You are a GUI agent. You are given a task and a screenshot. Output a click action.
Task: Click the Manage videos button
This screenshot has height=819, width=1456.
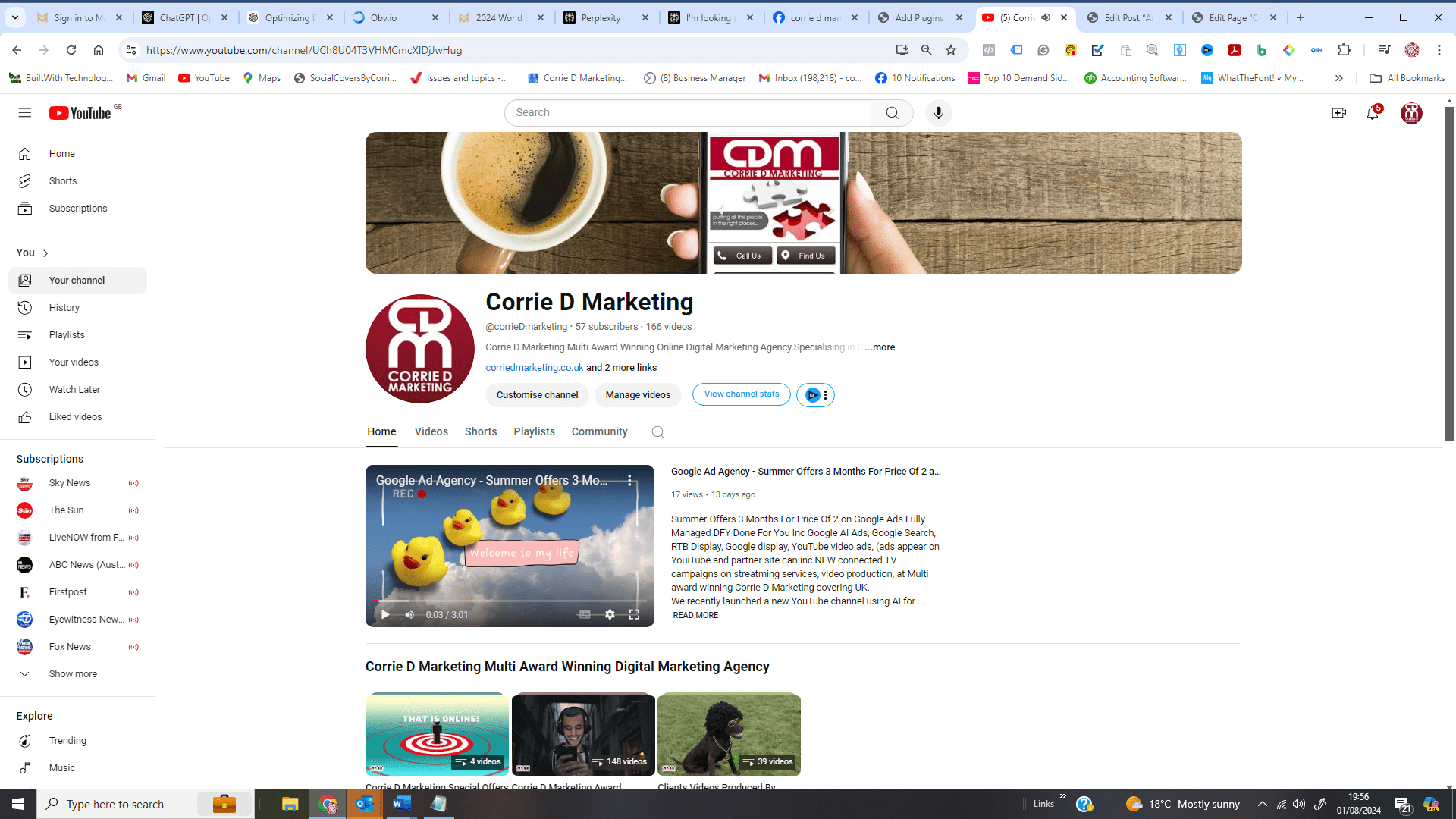tap(638, 395)
